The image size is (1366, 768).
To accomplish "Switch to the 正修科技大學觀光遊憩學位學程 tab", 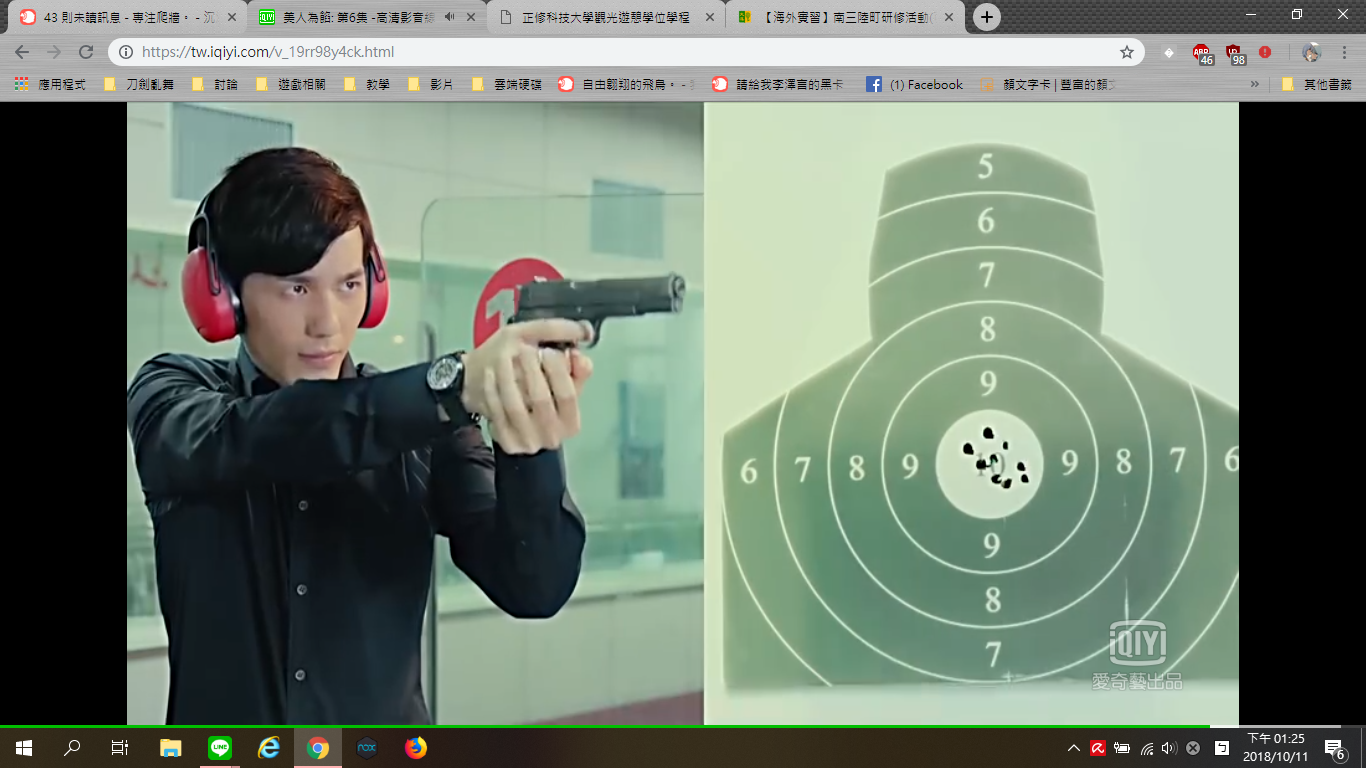I will (x=606, y=17).
